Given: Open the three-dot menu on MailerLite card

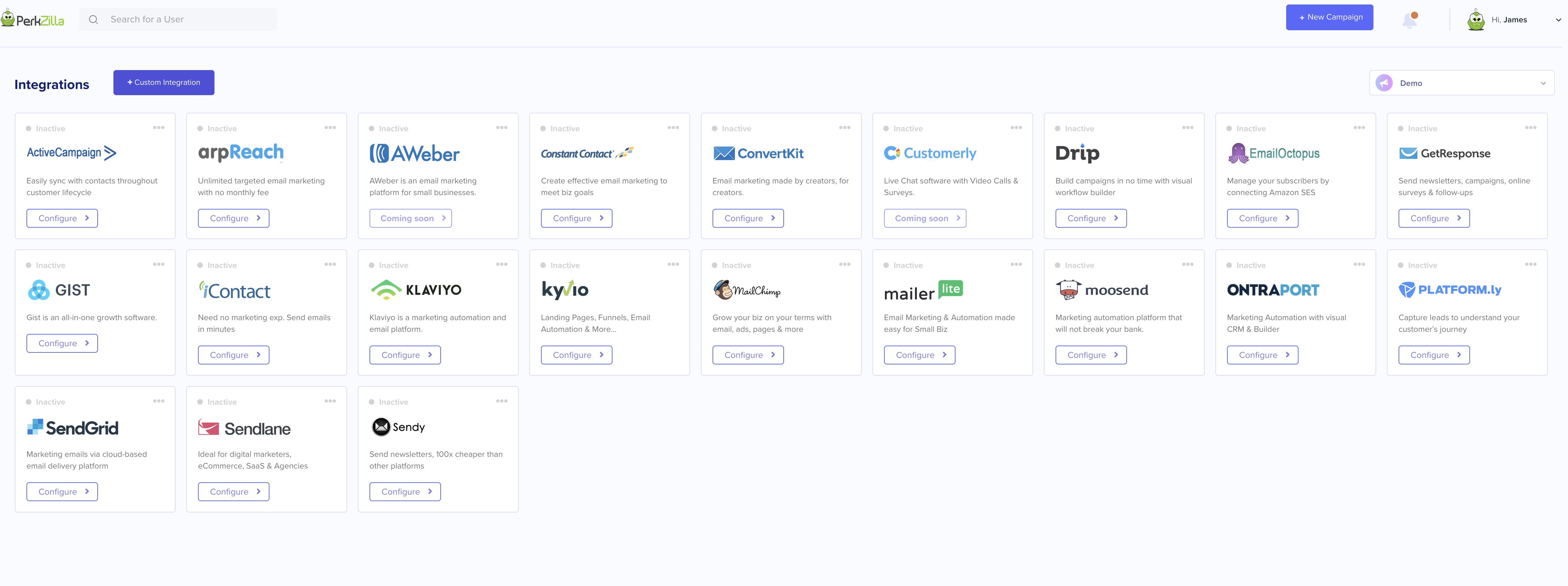Looking at the screenshot, I should point(1017,264).
